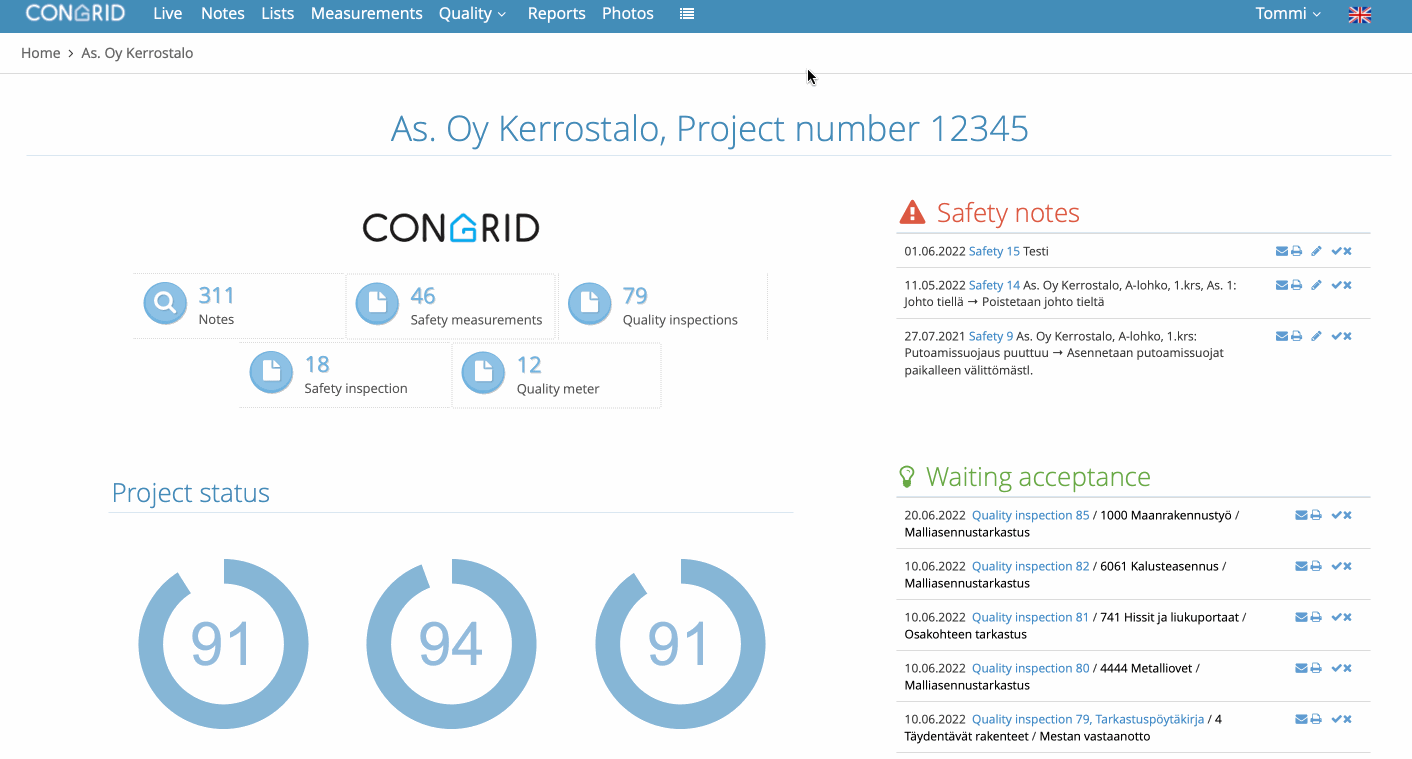Click the document icon for Quality meter
This screenshot has height=759, width=1412.
coord(483,372)
